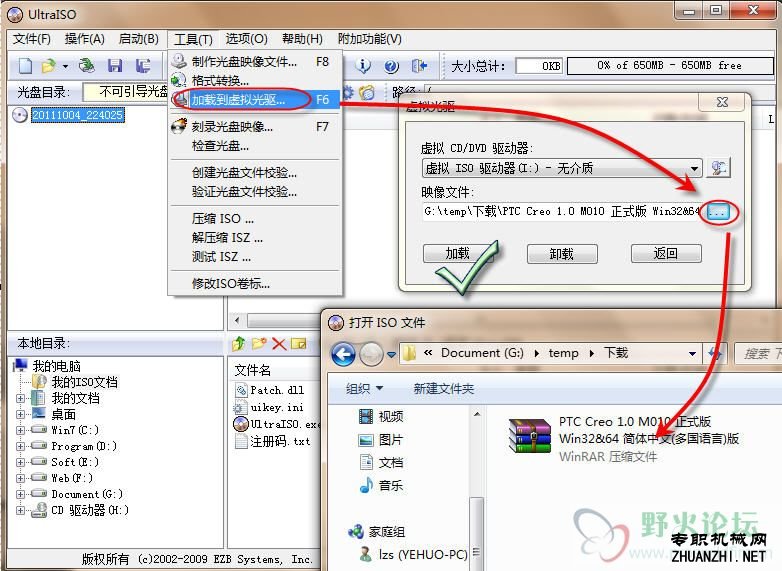The image size is (782, 571).
Task: Choose 测试 ISZ menu entry
Action: pyautogui.click(x=254, y=256)
